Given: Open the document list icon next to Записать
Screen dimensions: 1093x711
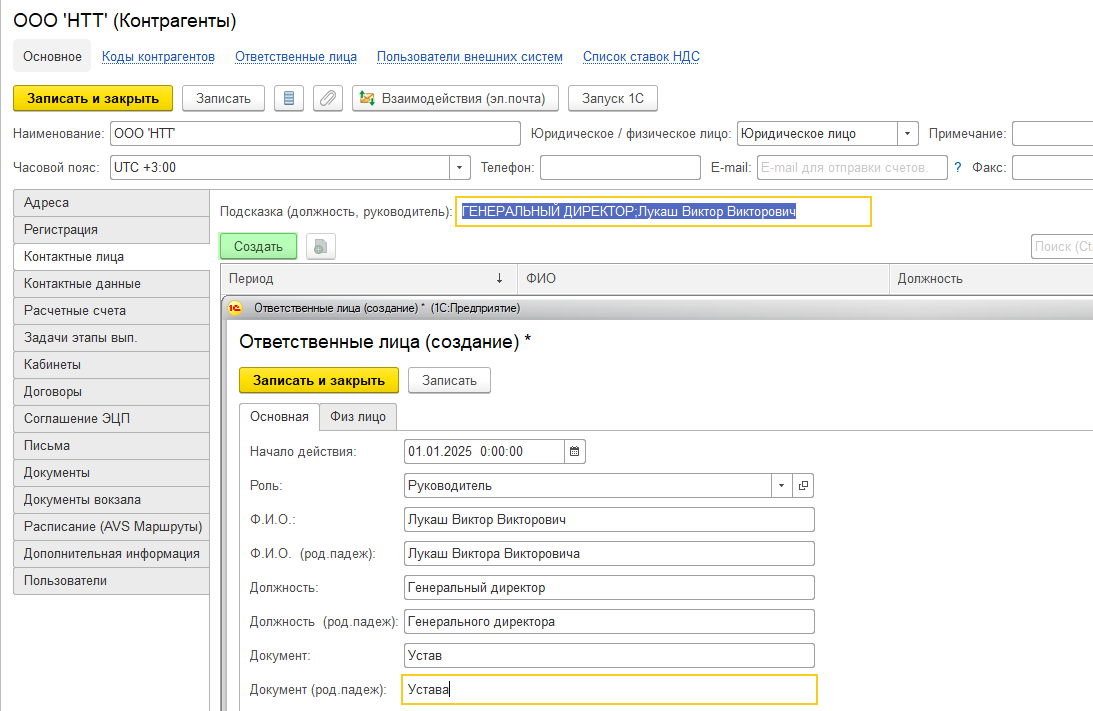Looking at the screenshot, I should 289,98.
